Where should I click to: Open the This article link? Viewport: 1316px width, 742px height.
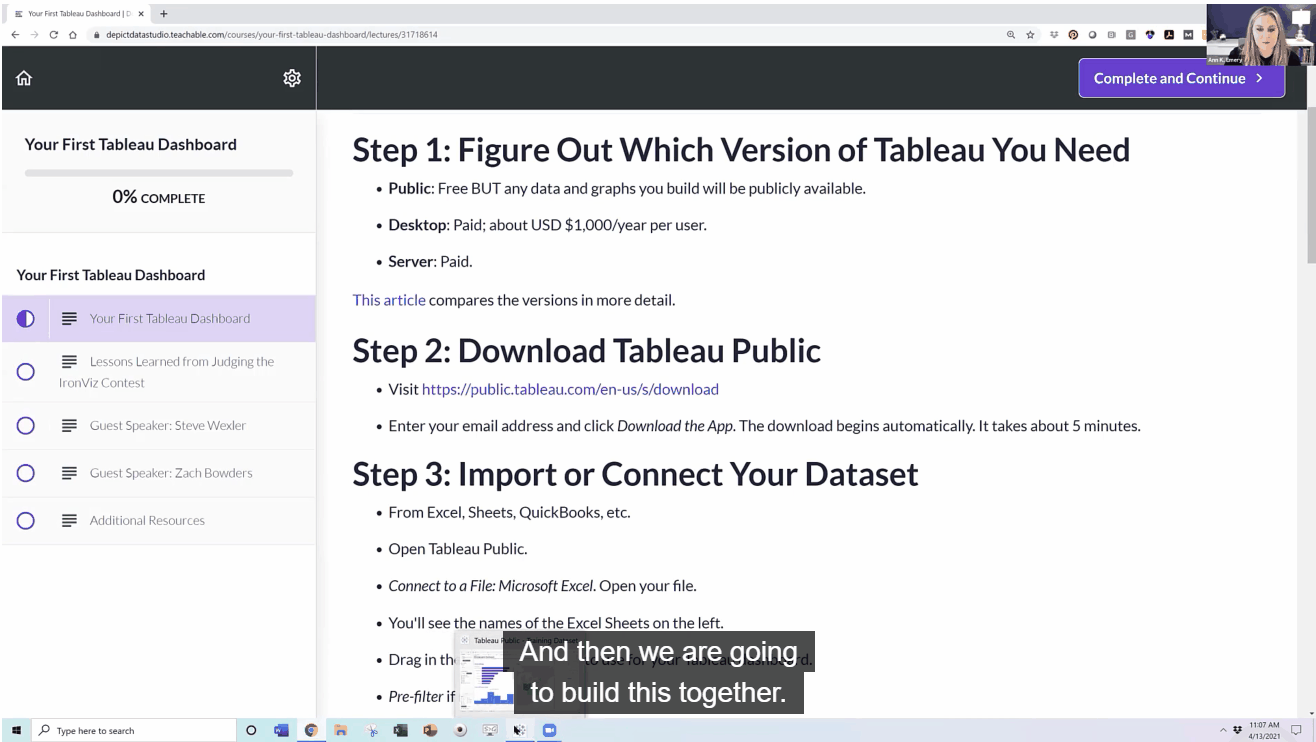click(389, 299)
